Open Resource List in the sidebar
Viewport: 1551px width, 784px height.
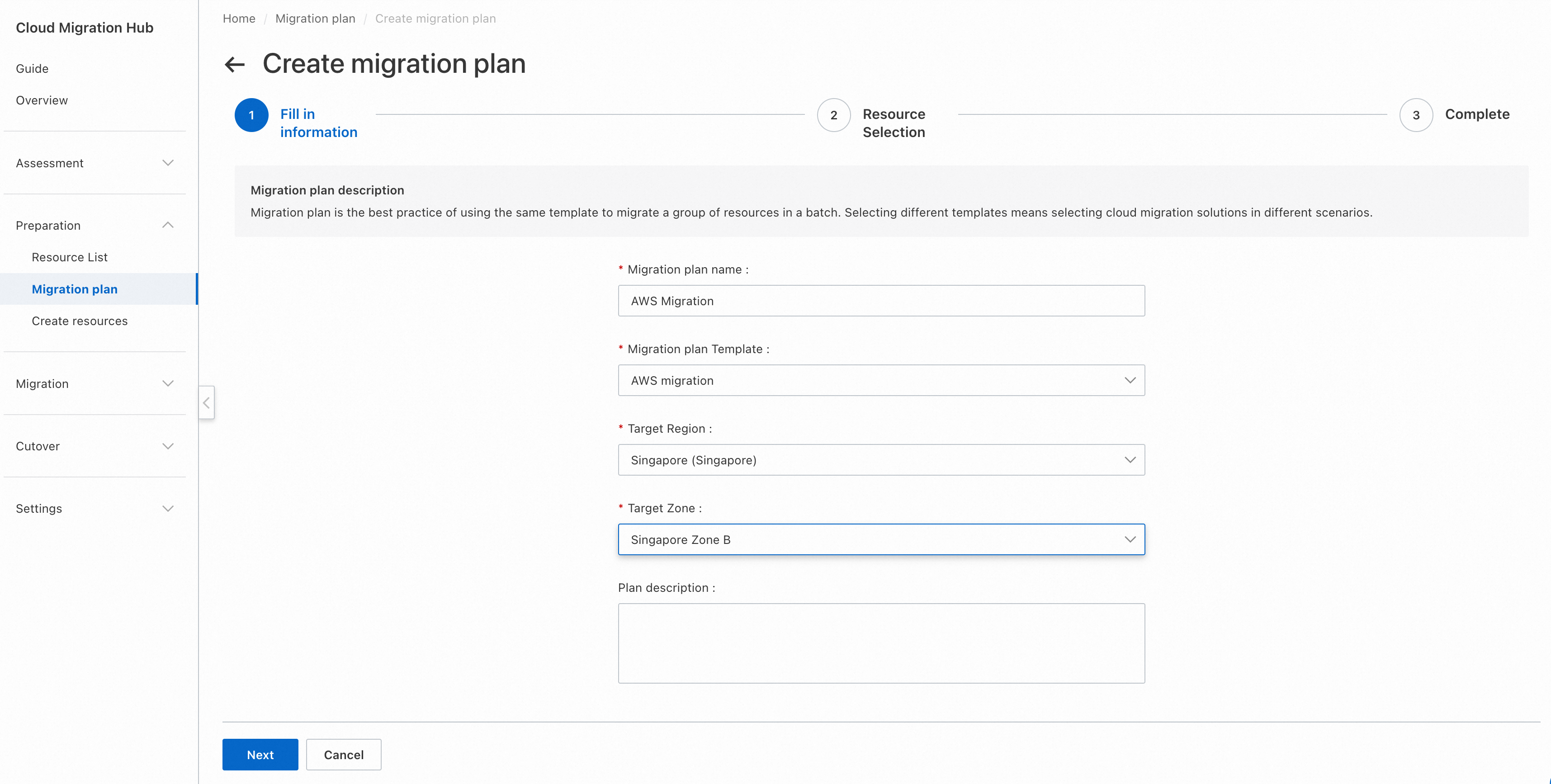70,257
